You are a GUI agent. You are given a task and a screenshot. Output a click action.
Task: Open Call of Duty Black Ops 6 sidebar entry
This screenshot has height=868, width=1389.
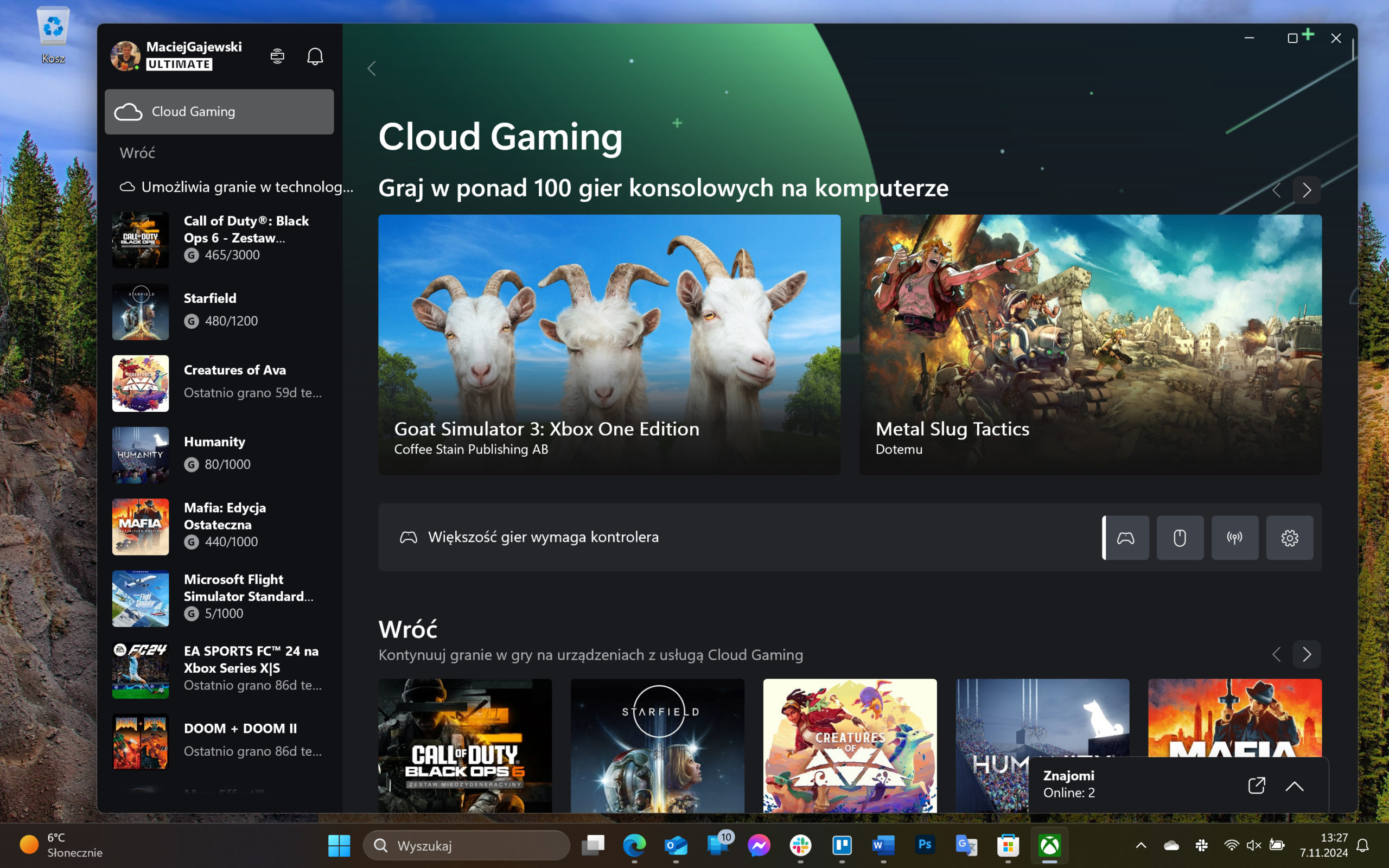(219, 239)
